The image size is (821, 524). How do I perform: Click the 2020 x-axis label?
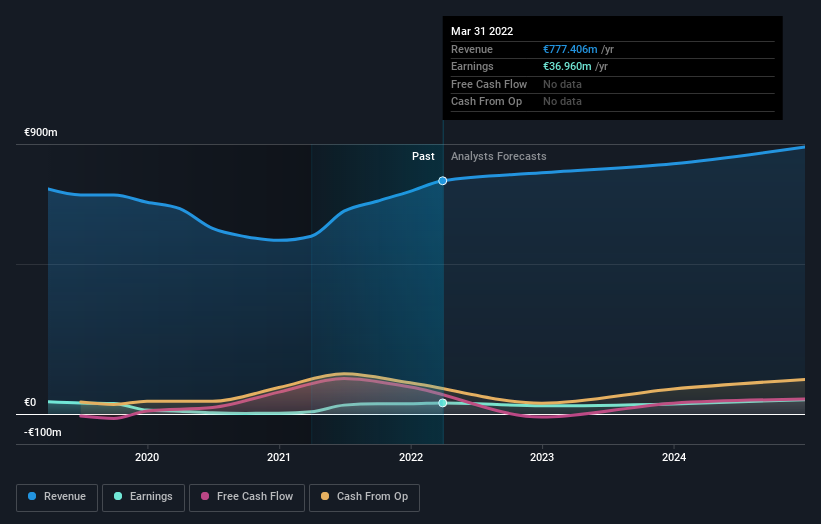[x=147, y=458]
